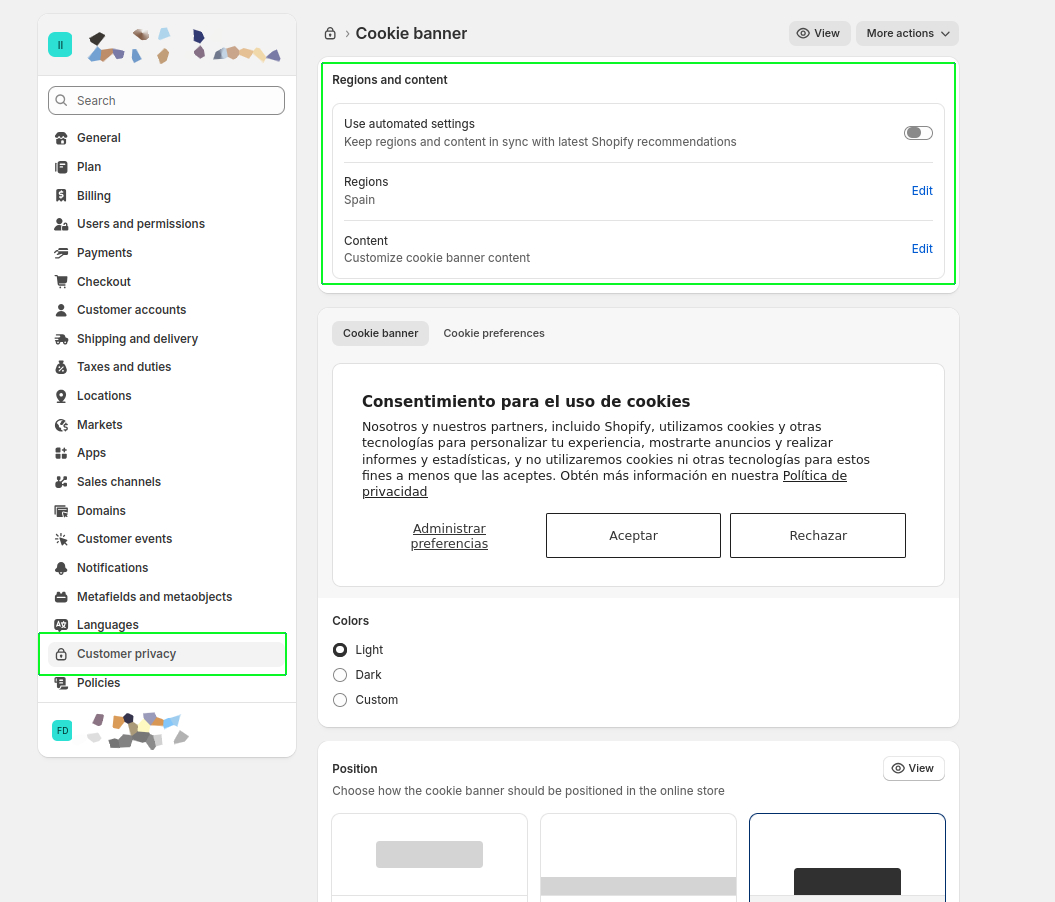Image resolution: width=1055 pixels, height=902 pixels.
Task: Click the Markets globe icon
Action: pyautogui.click(x=61, y=425)
